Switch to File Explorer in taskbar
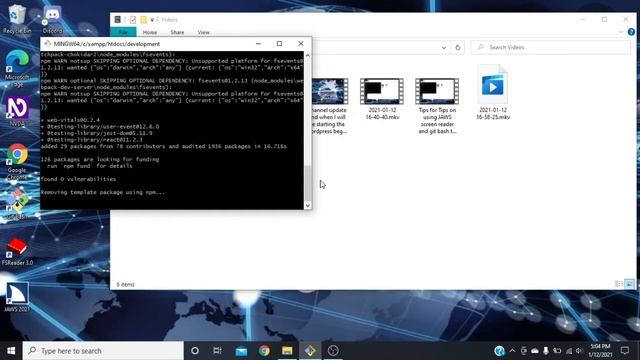Screen dimensions: 640x360 [287, 351]
